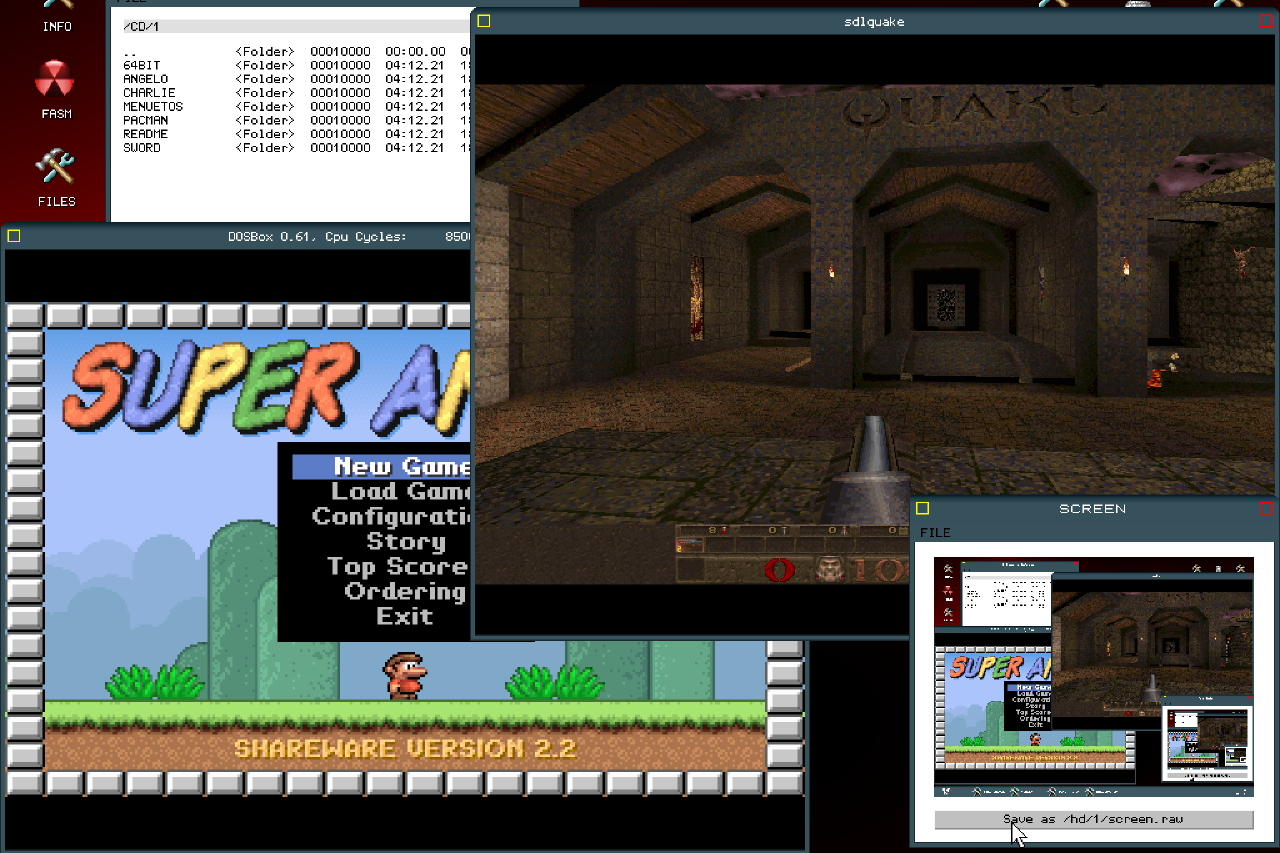The height and width of the screenshot is (853, 1280).
Task: Select the '..' parent folder row
Action: tap(295, 52)
